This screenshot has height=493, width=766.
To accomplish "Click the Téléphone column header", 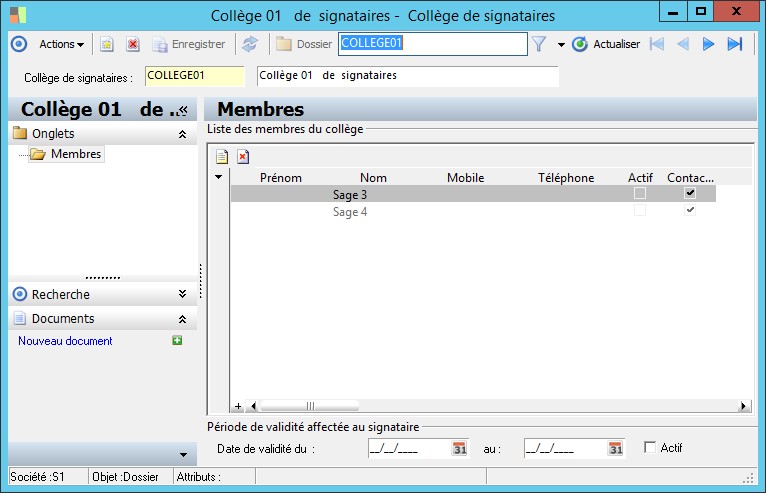I will 566,178.
